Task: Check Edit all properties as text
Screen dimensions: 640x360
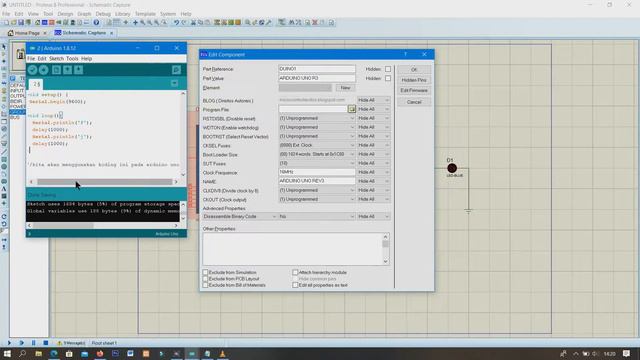Action: click(295, 285)
